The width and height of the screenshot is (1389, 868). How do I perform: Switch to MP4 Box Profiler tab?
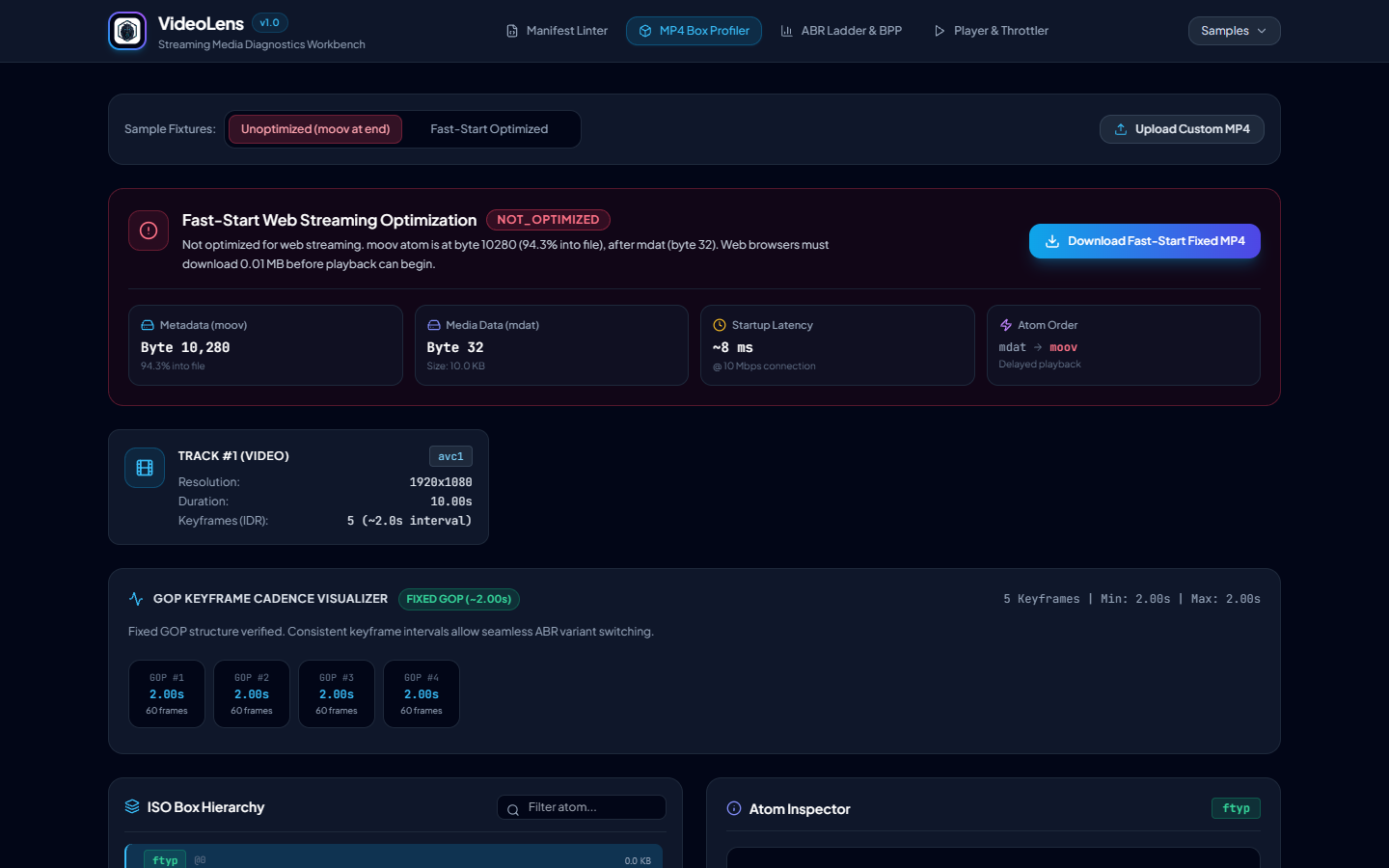[x=694, y=31]
